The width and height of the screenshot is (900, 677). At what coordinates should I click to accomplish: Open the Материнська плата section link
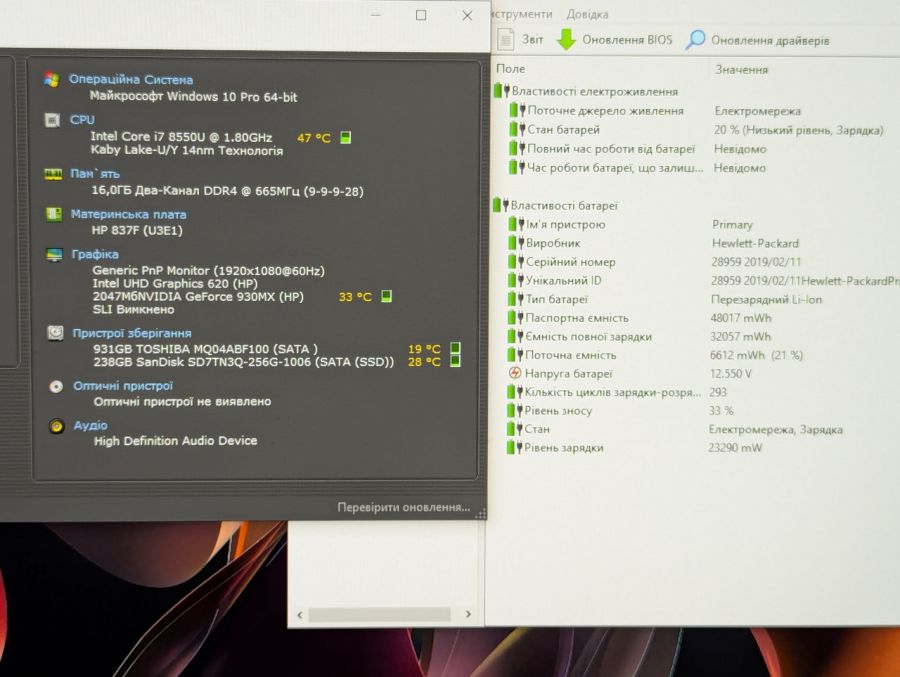coord(129,214)
